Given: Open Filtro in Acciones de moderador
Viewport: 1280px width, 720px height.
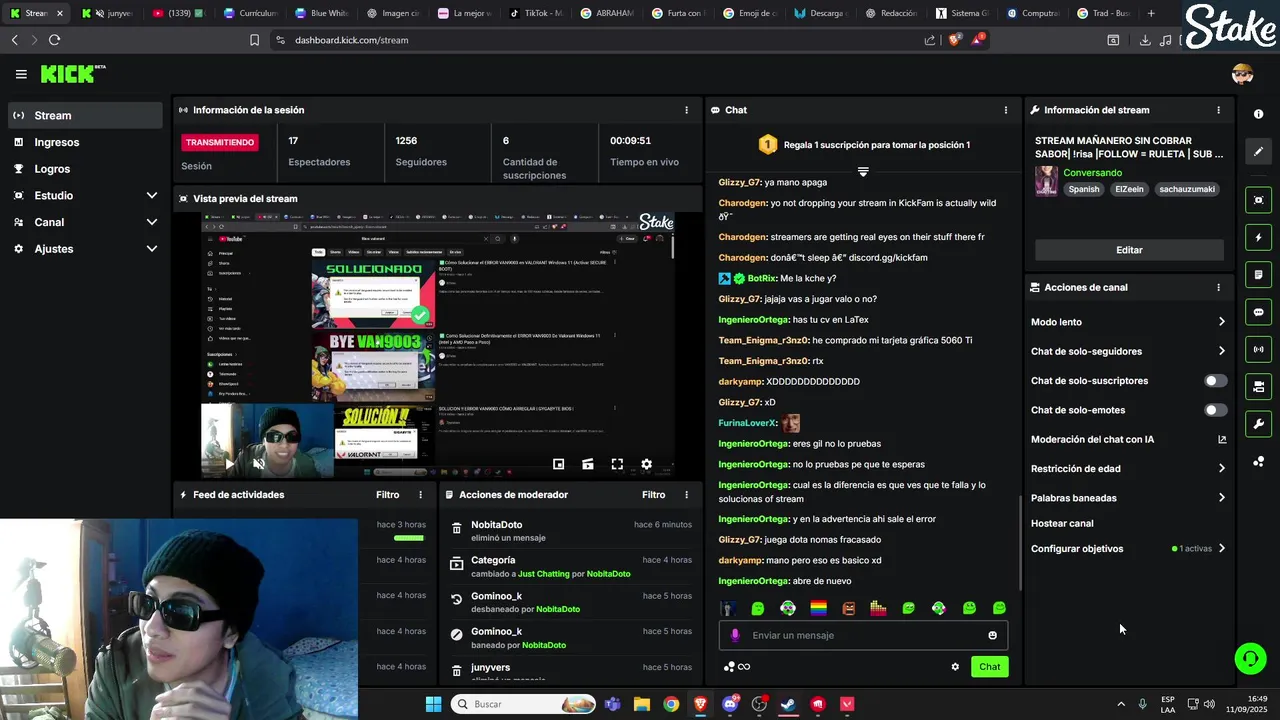Looking at the screenshot, I should tap(653, 495).
